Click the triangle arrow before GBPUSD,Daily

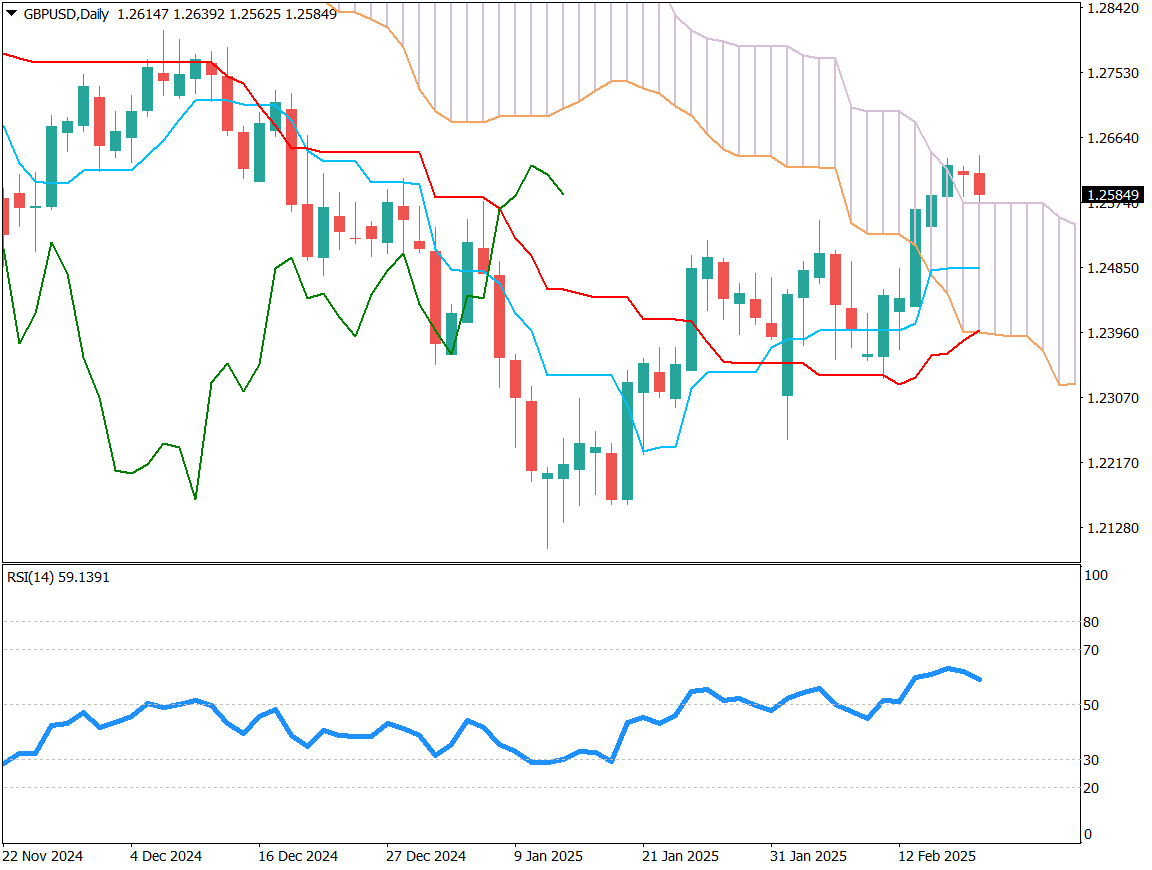pos(11,14)
